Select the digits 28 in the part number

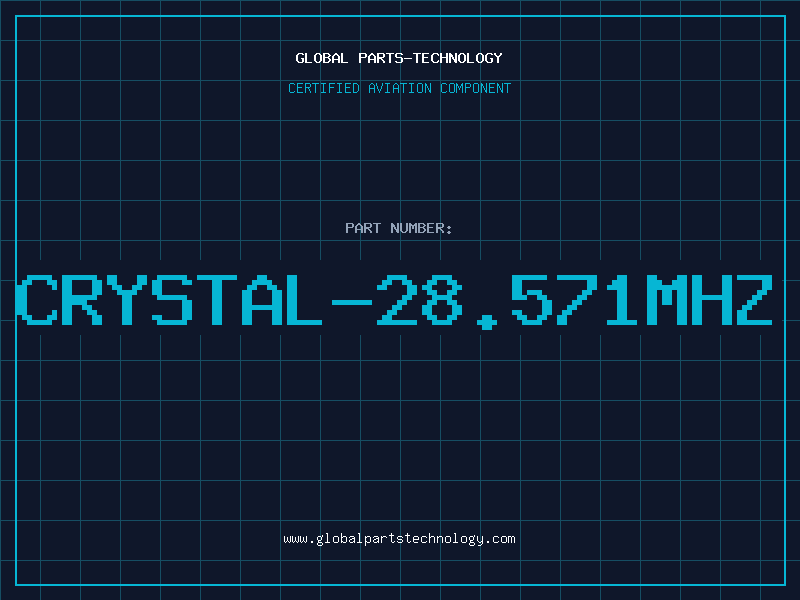[x=419, y=300]
